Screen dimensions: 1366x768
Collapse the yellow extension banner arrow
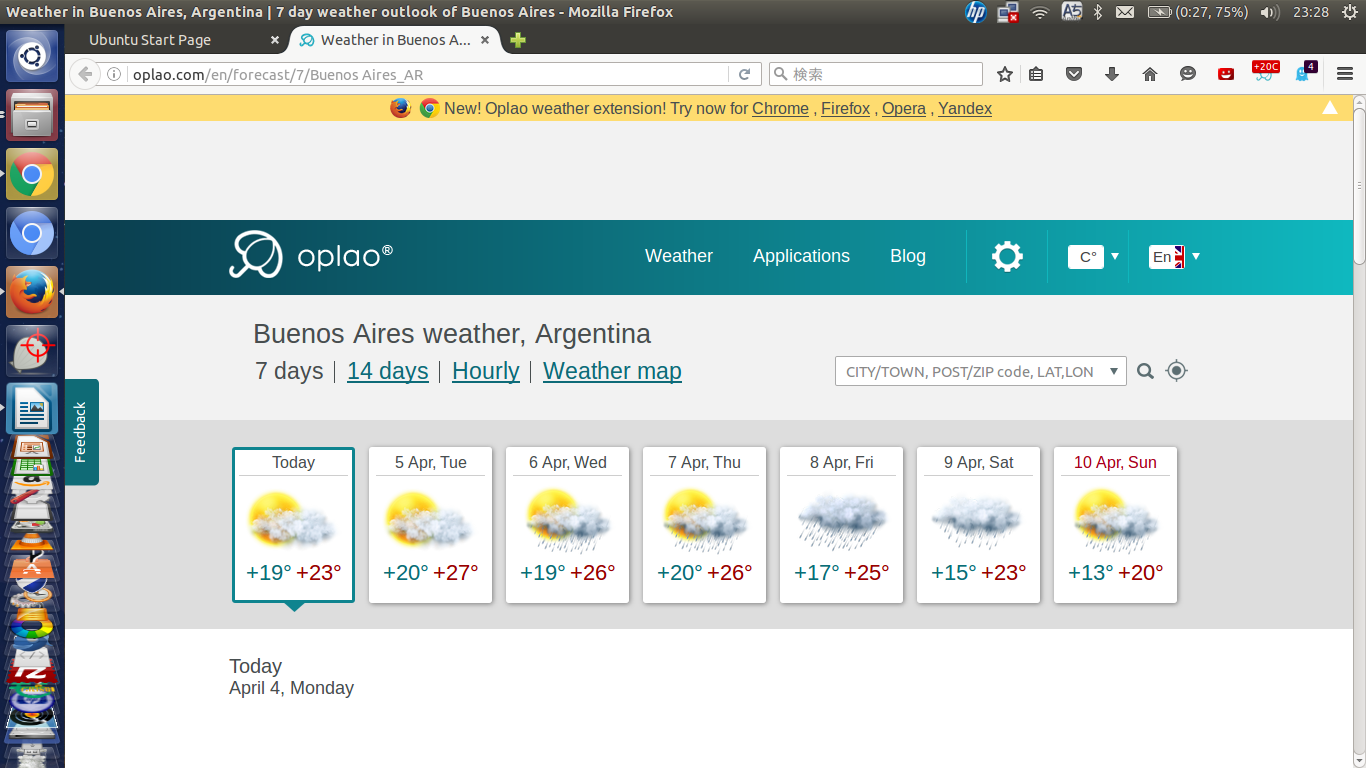tap(1330, 108)
